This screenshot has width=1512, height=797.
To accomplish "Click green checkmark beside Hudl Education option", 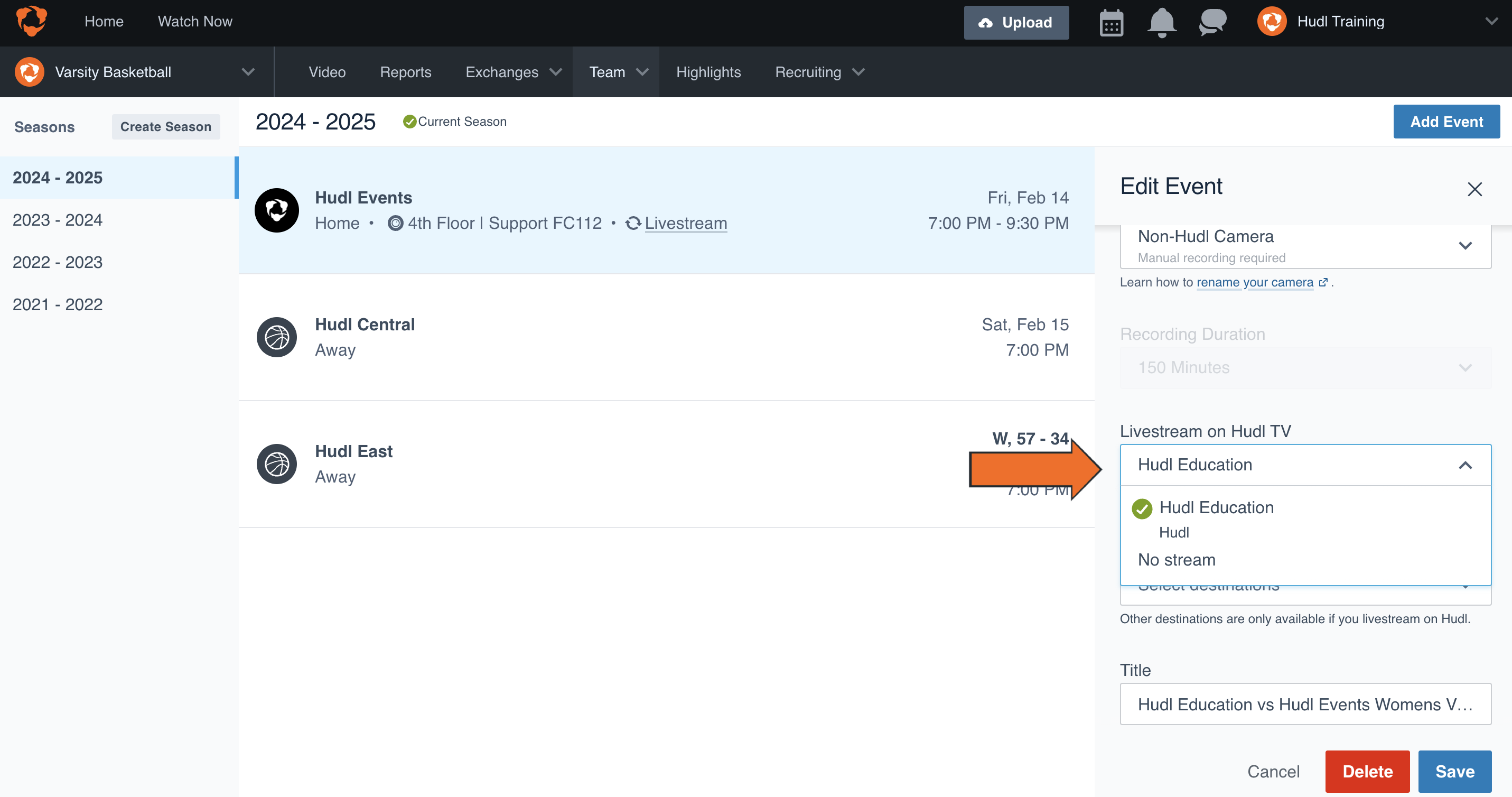I will 1142,508.
